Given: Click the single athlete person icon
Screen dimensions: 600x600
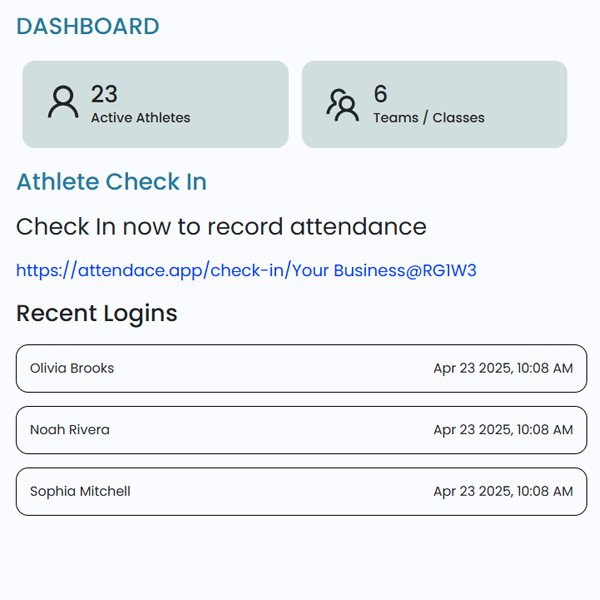Looking at the screenshot, I should click(x=63, y=103).
